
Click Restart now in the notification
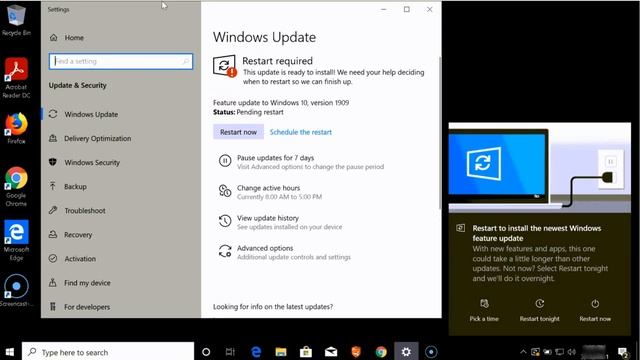[x=595, y=311]
